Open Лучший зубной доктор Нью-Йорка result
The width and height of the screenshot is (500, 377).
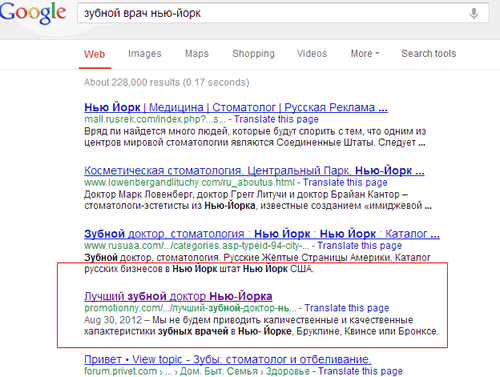pyautogui.click(x=178, y=296)
